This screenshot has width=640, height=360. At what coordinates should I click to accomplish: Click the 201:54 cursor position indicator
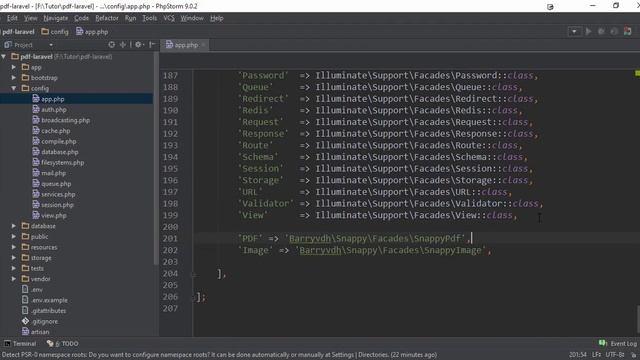tap(578, 355)
